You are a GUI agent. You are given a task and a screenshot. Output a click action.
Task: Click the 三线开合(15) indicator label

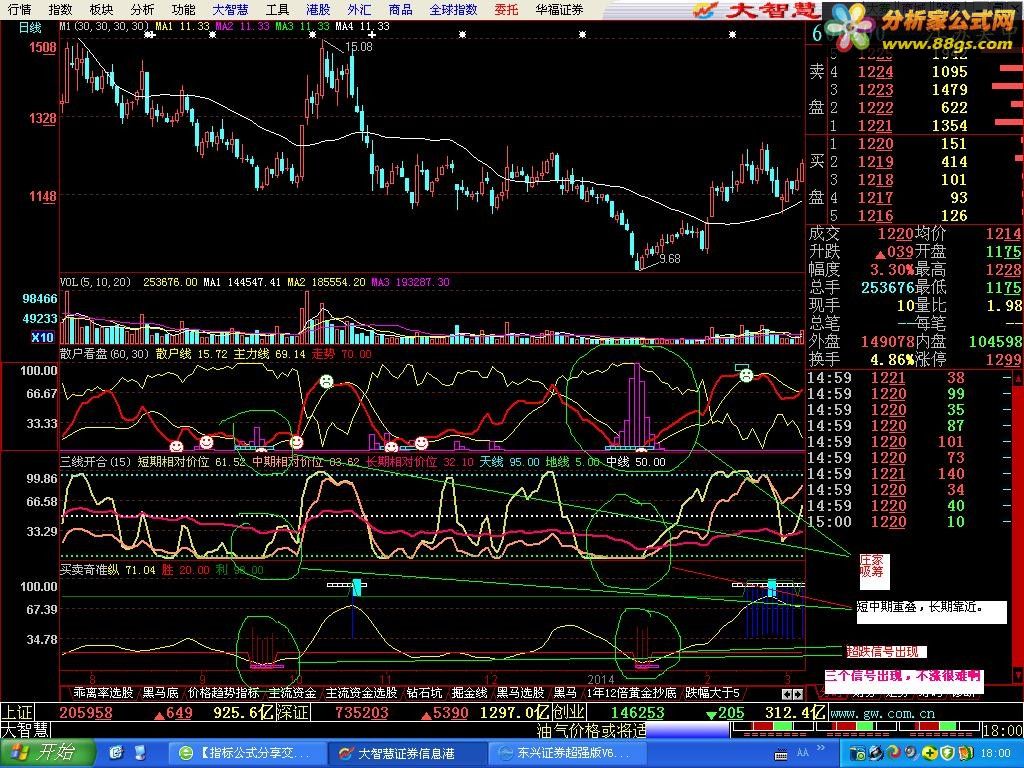tap(96, 462)
